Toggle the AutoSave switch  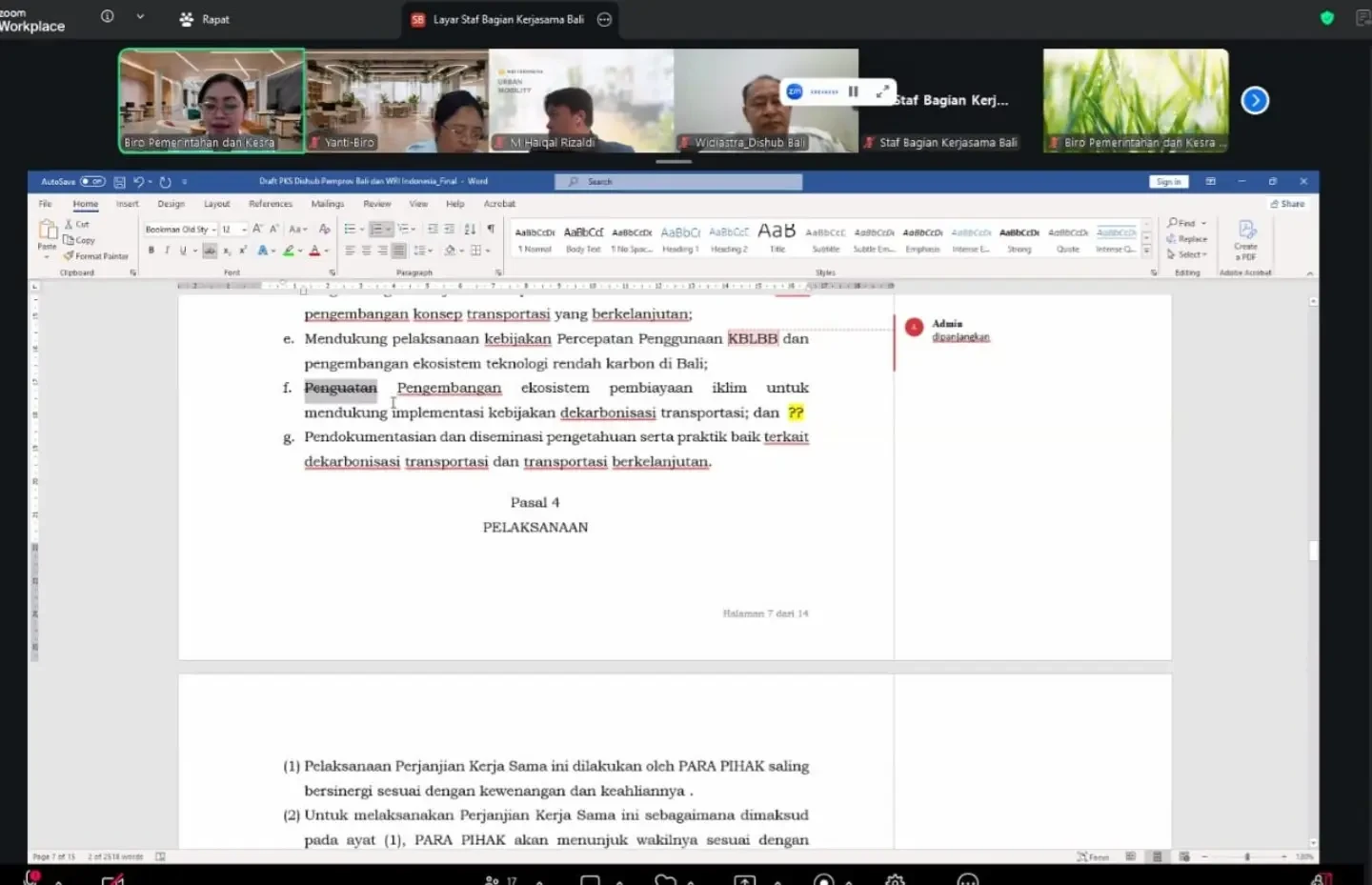pyautogui.click(x=92, y=182)
